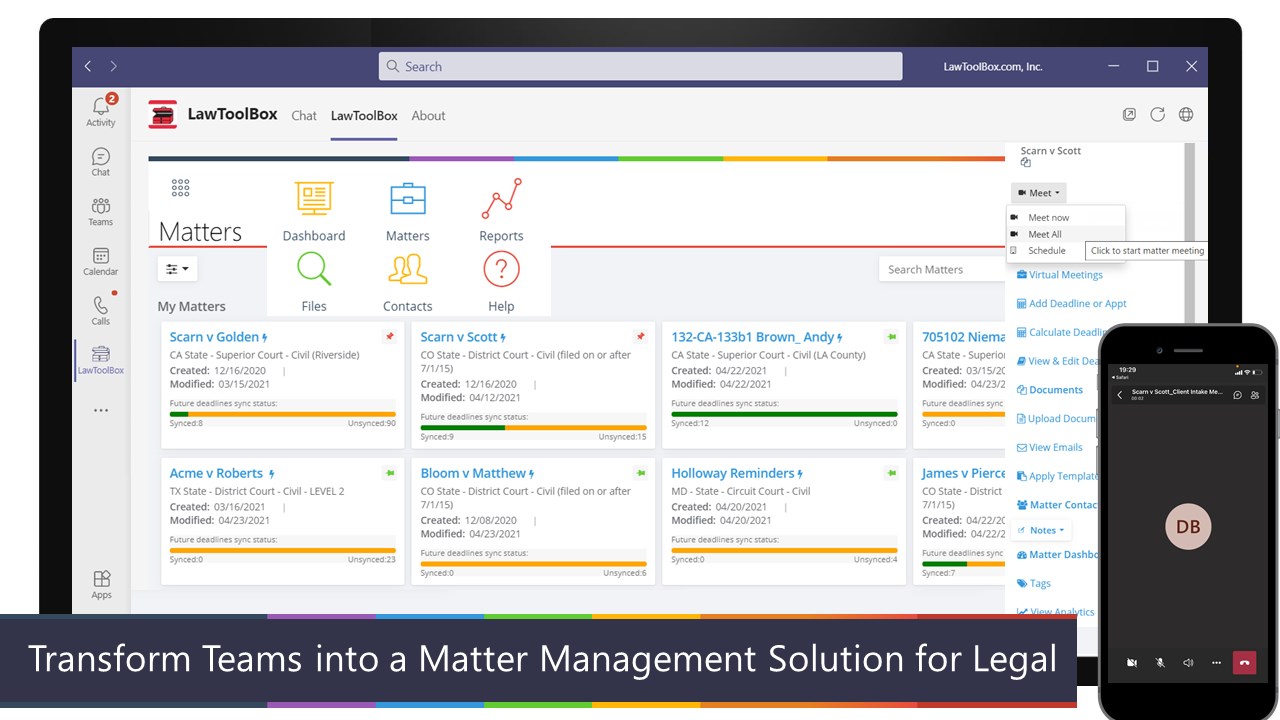The image size is (1280, 720).
Task: Open the nine-dot app launcher grid
Action: pyautogui.click(x=180, y=188)
